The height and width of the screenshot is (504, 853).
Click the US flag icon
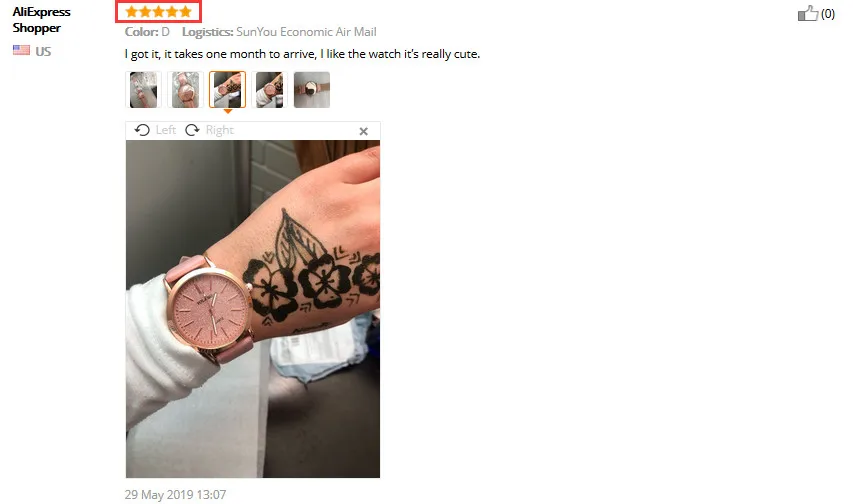click(x=21, y=51)
